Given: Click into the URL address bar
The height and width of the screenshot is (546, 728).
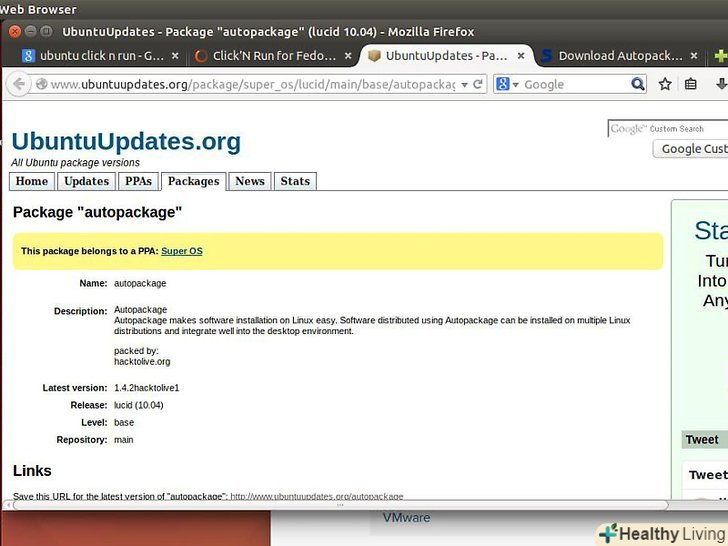Looking at the screenshot, I should pyautogui.click(x=253, y=84).
